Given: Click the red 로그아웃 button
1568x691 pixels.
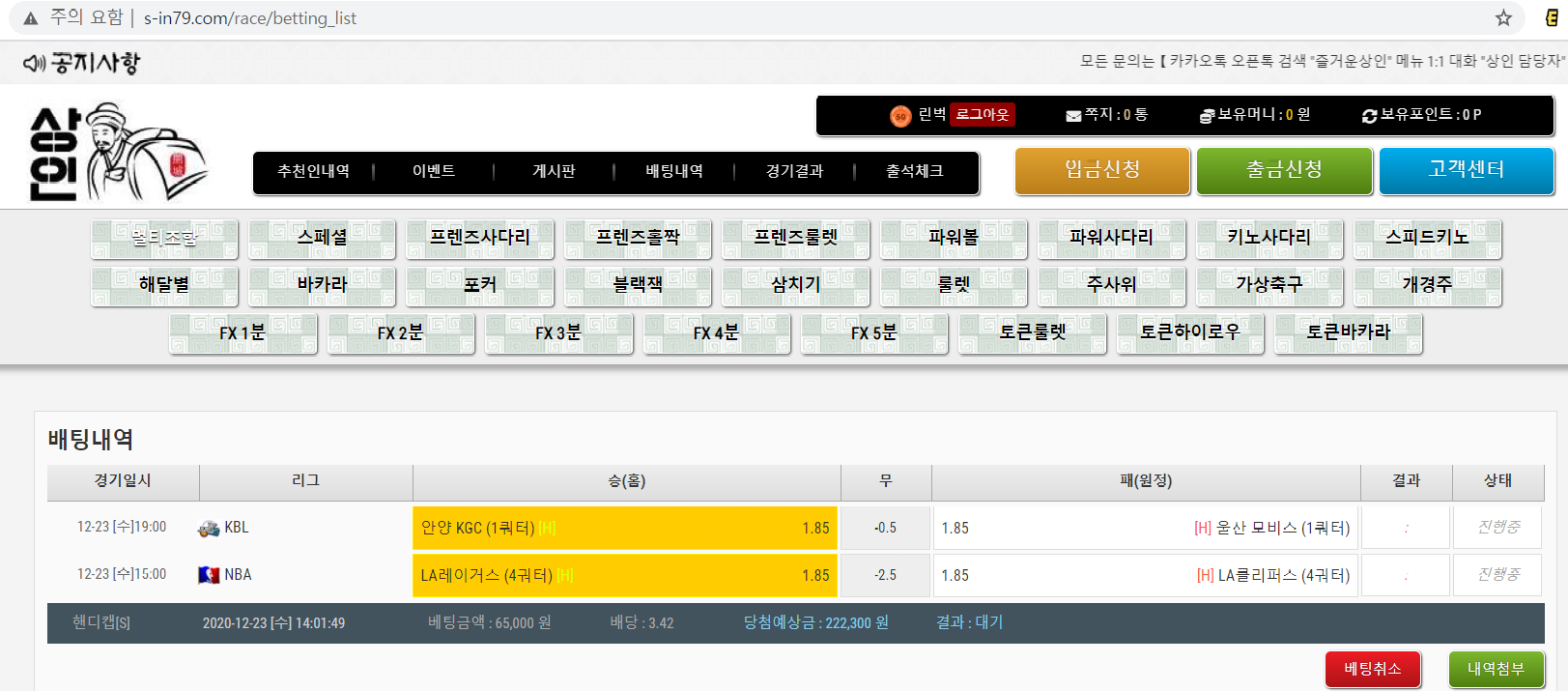Looking at the screenshot, I should click(982, 115).
